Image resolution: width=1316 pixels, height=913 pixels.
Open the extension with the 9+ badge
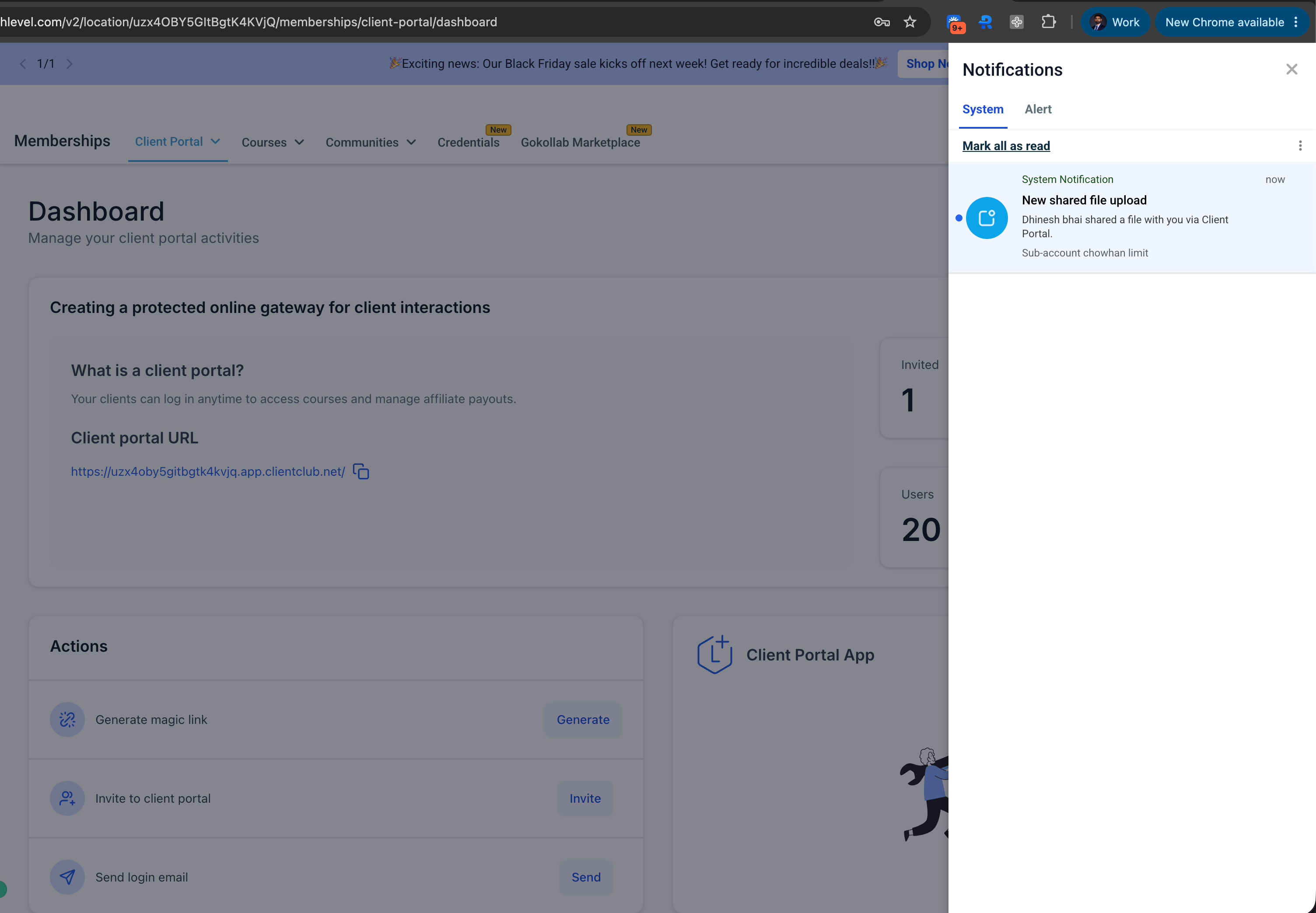pyautogui.click(x=955, y=24)
